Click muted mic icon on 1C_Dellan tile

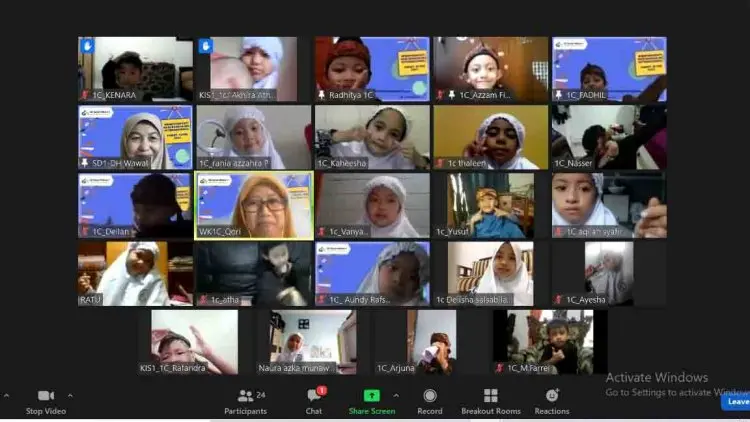[85, 232]
